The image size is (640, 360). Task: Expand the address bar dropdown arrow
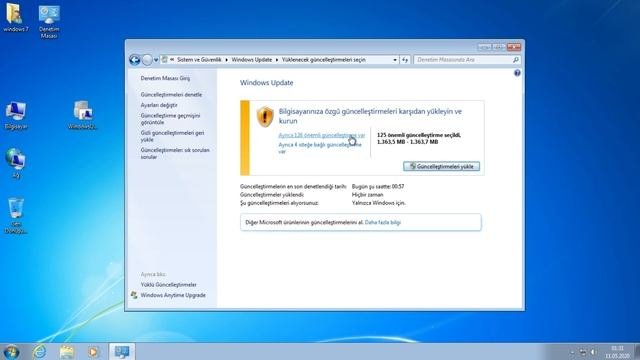395,60
